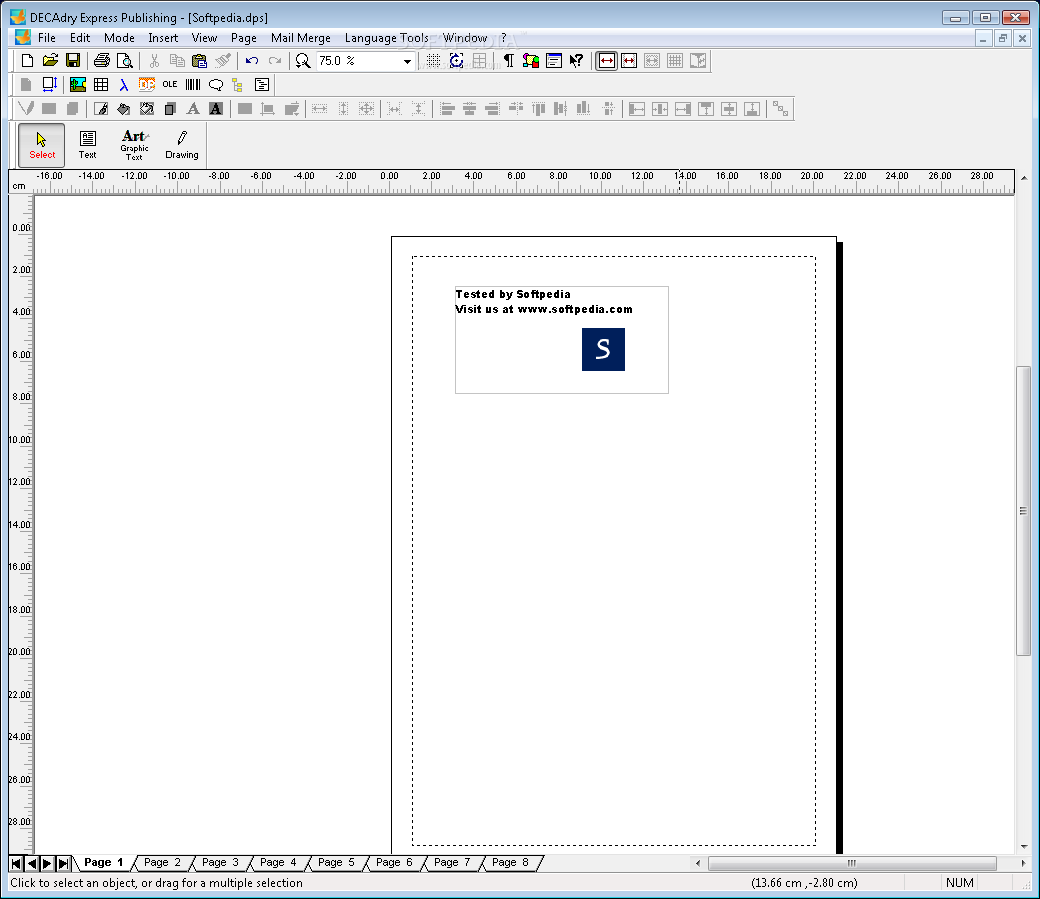The height and width of the screenshot is (899, 1040).
Task: Pick the fill bucket icon
Action: [124, 109]
